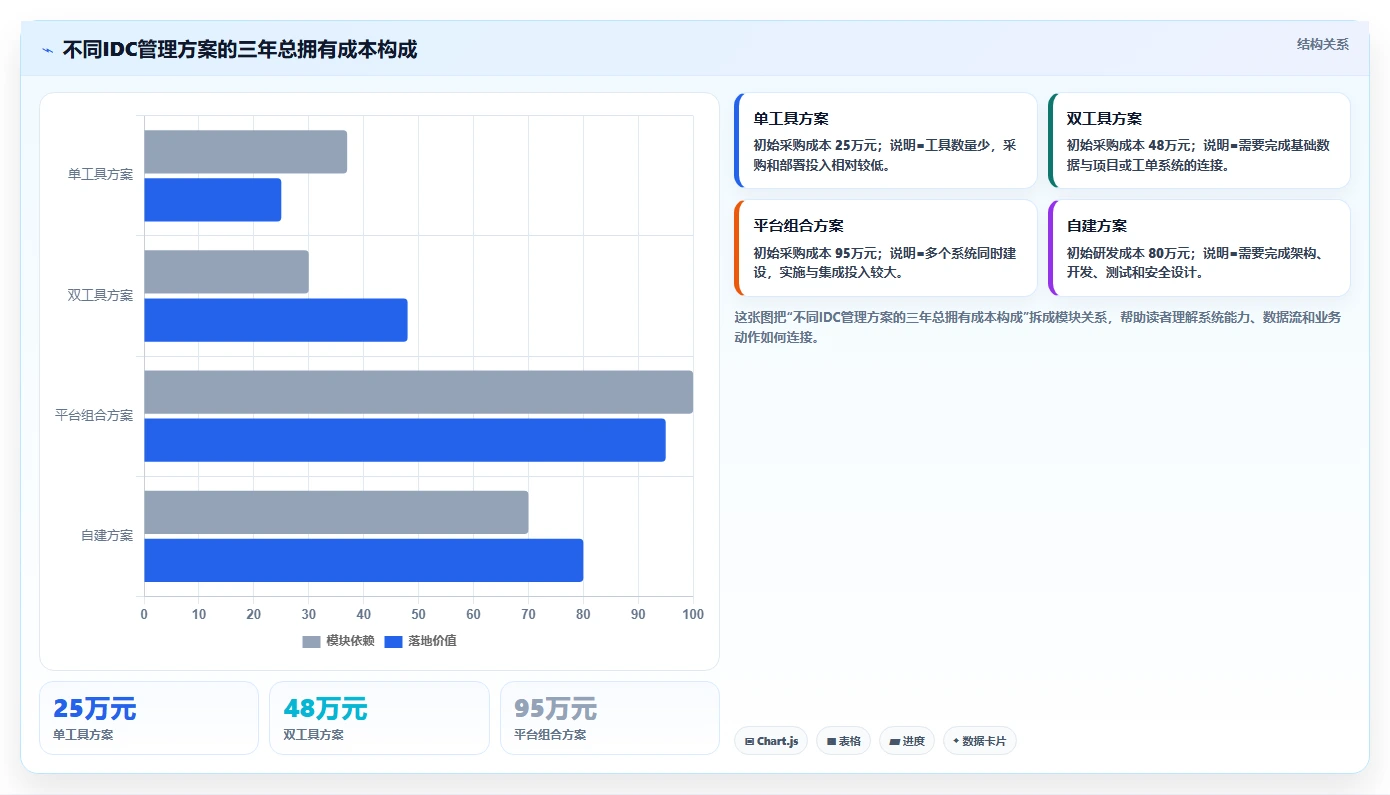Select the blue bar for 平台组合方案
The image size is (1390, 795).
pos(405,440)
